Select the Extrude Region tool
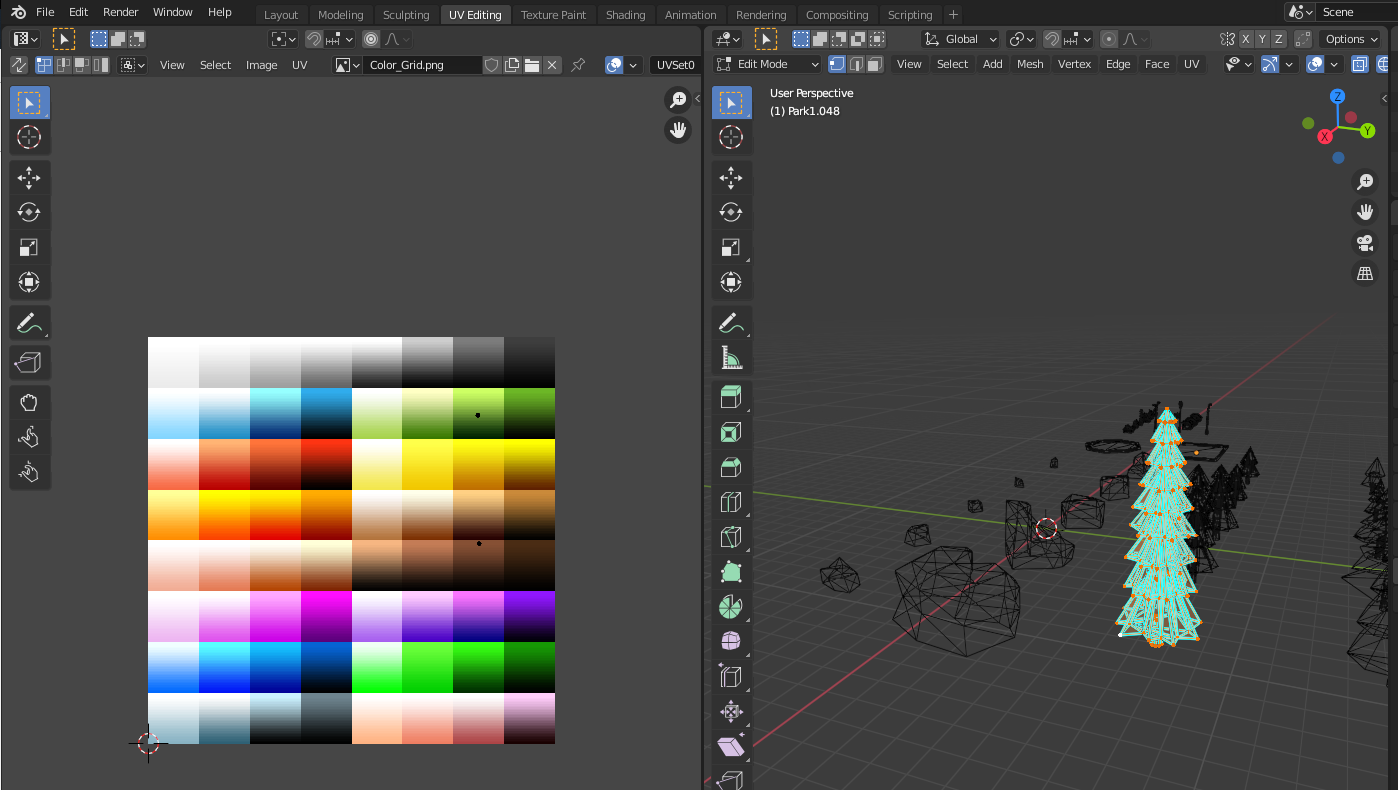The width and height of the screenshot is (1398, 790). [731, 397]
